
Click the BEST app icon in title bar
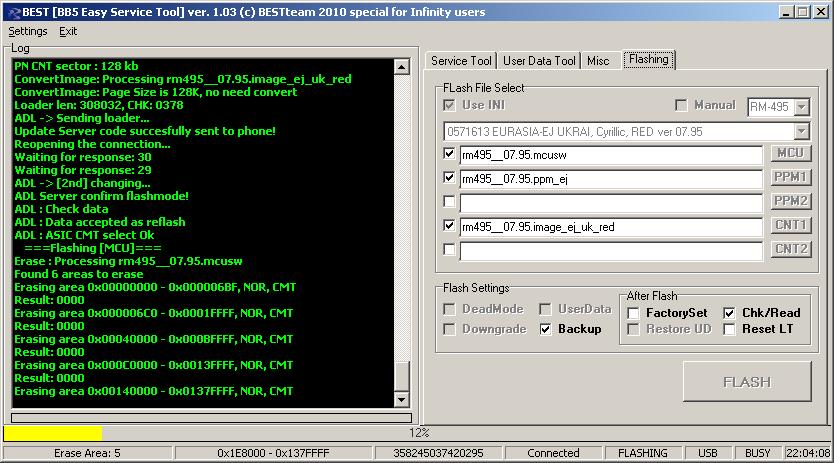13,12
